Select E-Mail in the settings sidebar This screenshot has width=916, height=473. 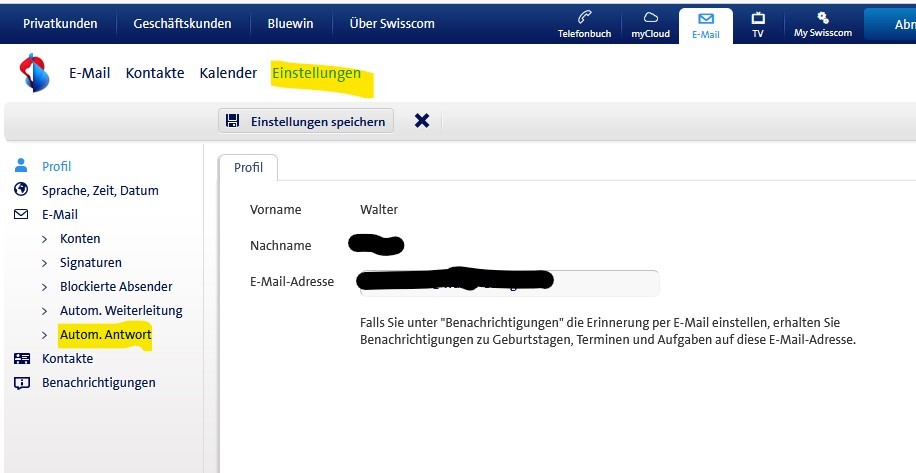pos(60,214)
